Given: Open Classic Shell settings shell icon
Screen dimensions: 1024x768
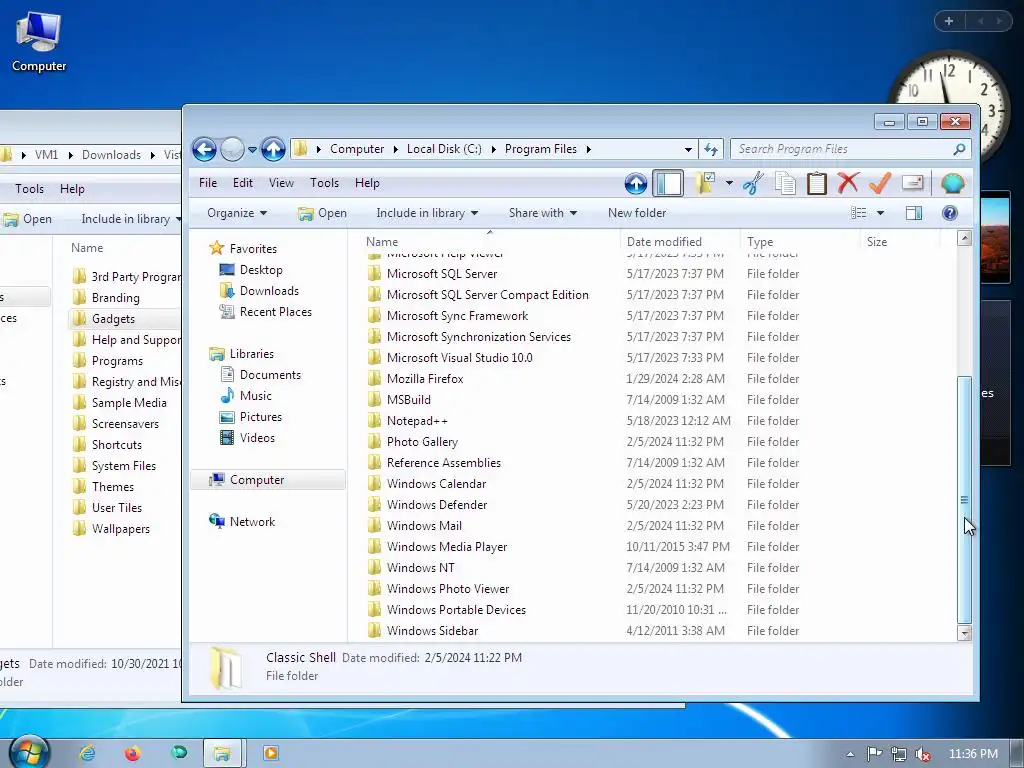Looking at the screenshot, I should click(952, 184).
